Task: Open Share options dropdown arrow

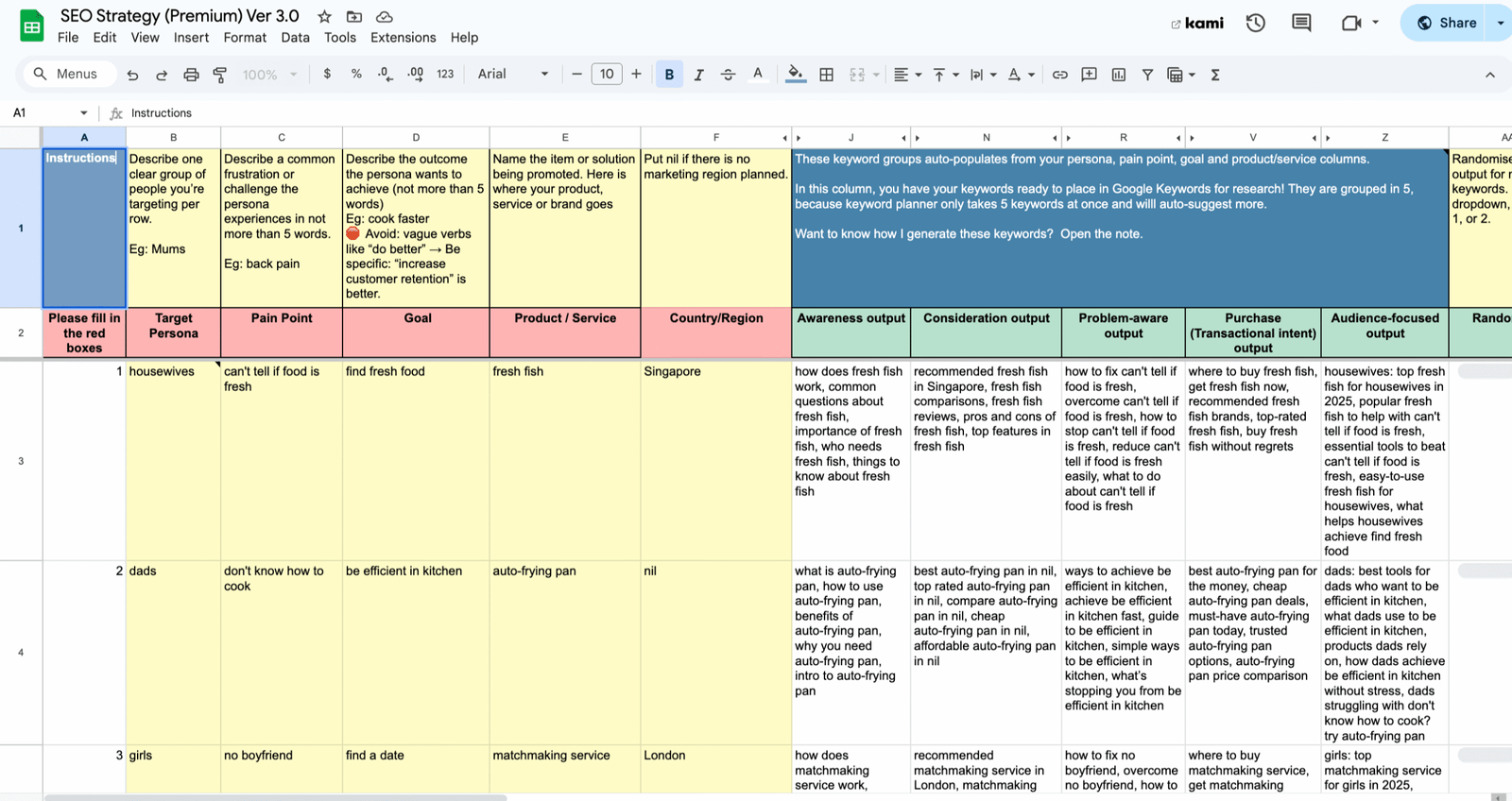Action: [x=1501, y=23]
